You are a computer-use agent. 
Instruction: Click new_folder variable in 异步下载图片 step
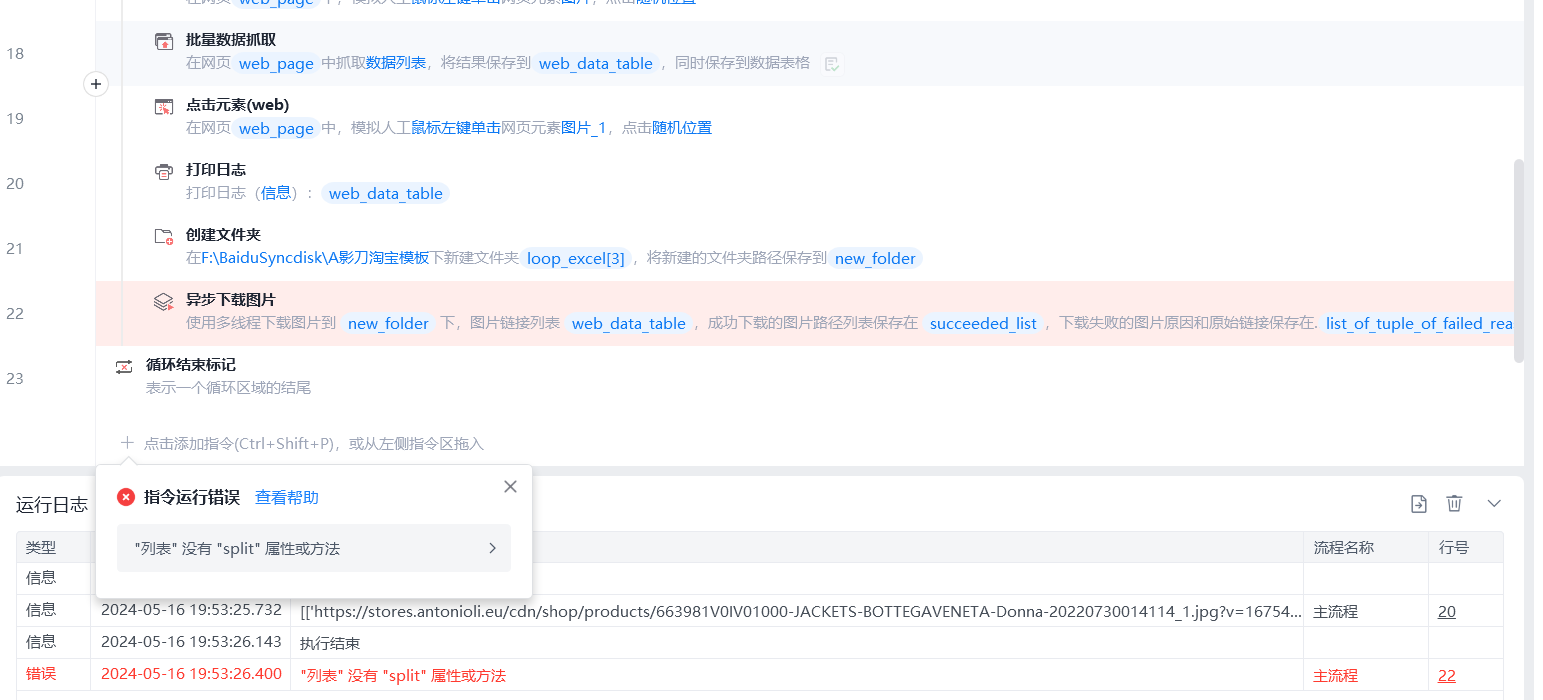[388, 324]
